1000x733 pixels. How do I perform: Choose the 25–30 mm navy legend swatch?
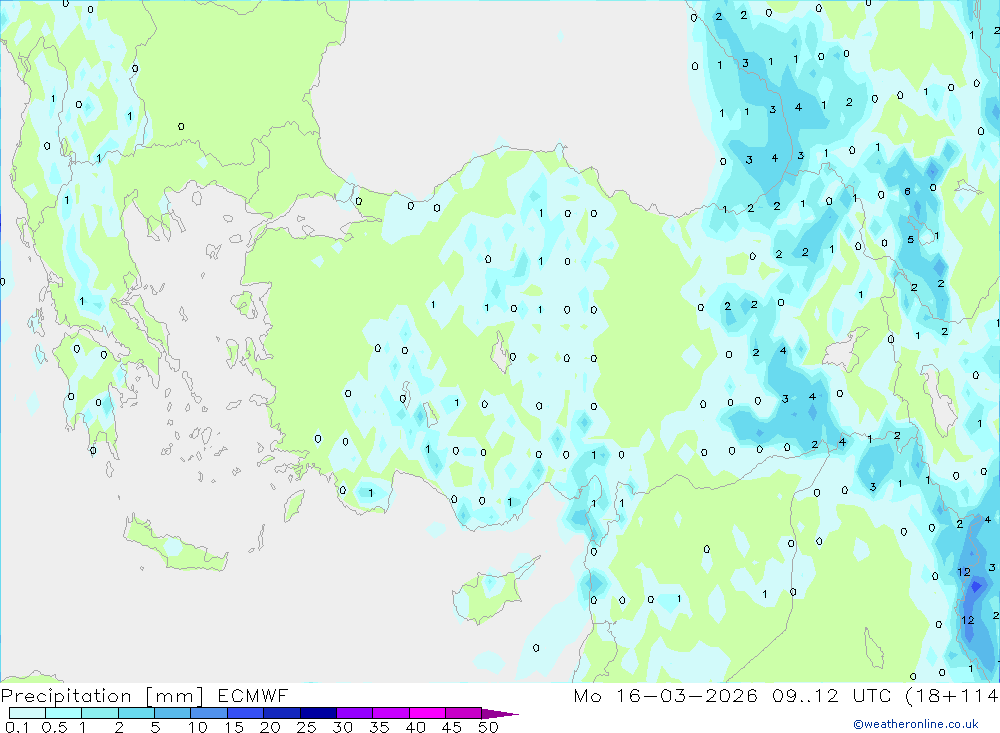[318, 713]
